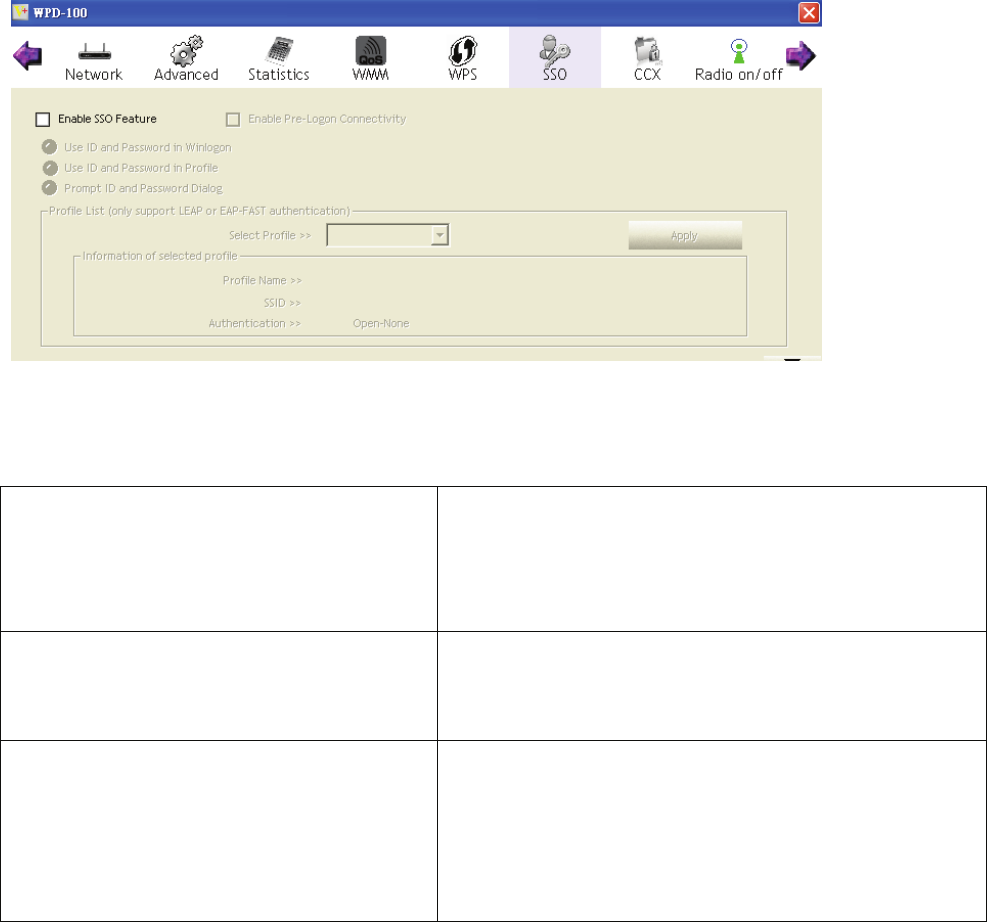Click the Apply button
Image resolution: width=987 pixels, height=922 pixels.
click(685, 235)
